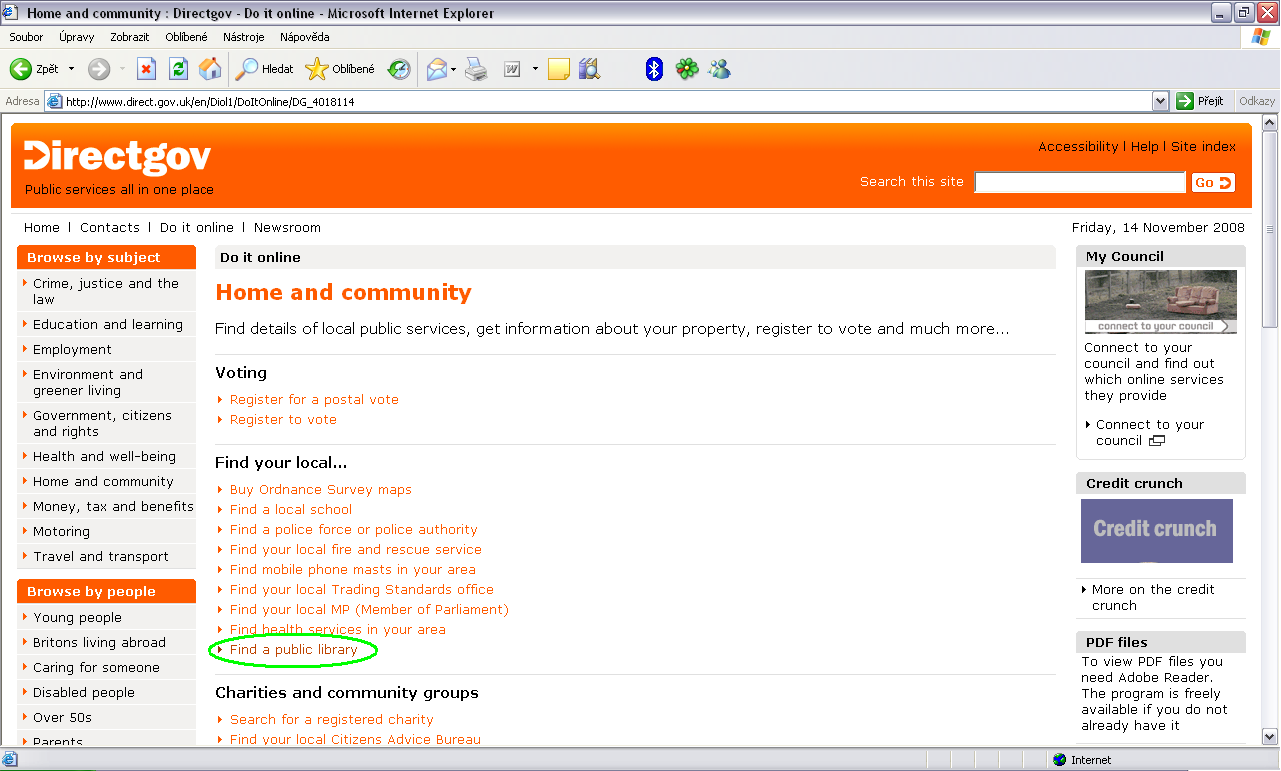Click the My Council sofa thumbnail
This screenshot has height=771, width=1281.
coord(1161,302)
